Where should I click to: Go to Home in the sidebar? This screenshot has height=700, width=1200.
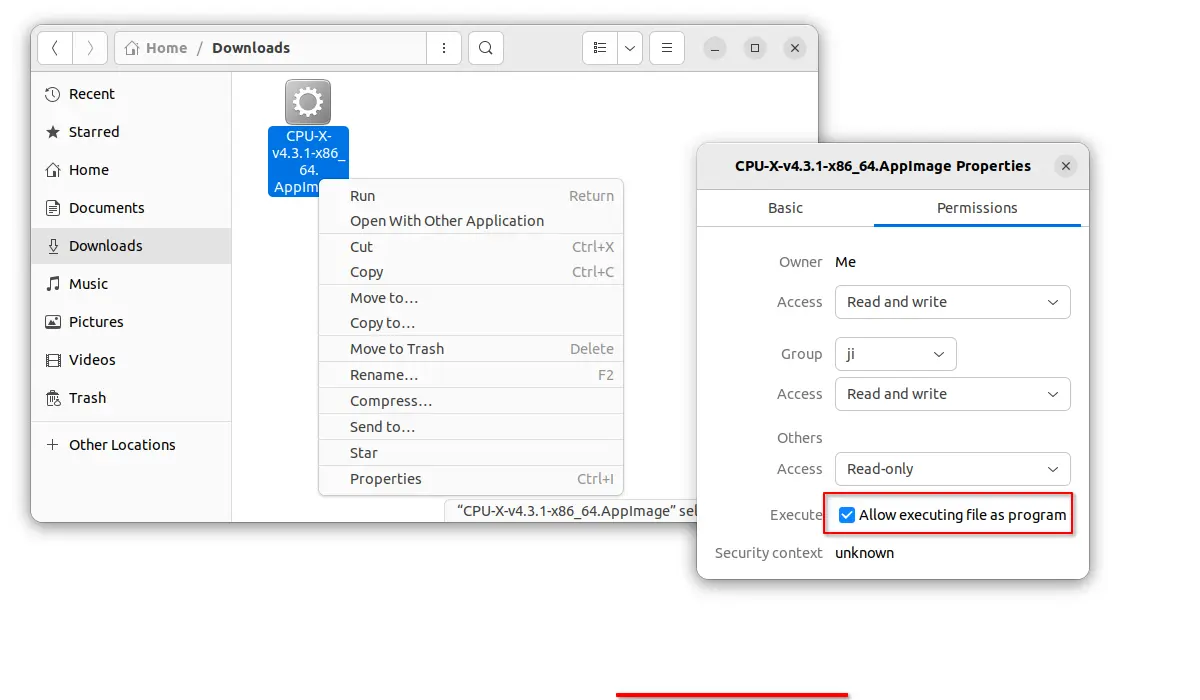[131, 170]
